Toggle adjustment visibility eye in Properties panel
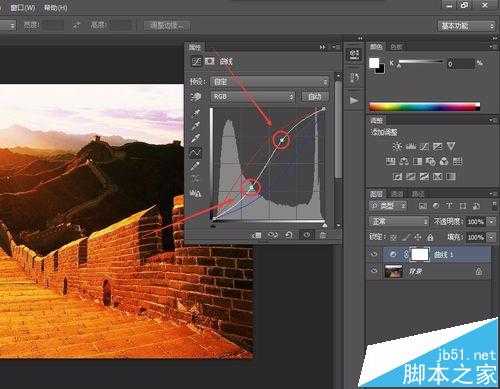 point(307,235)
